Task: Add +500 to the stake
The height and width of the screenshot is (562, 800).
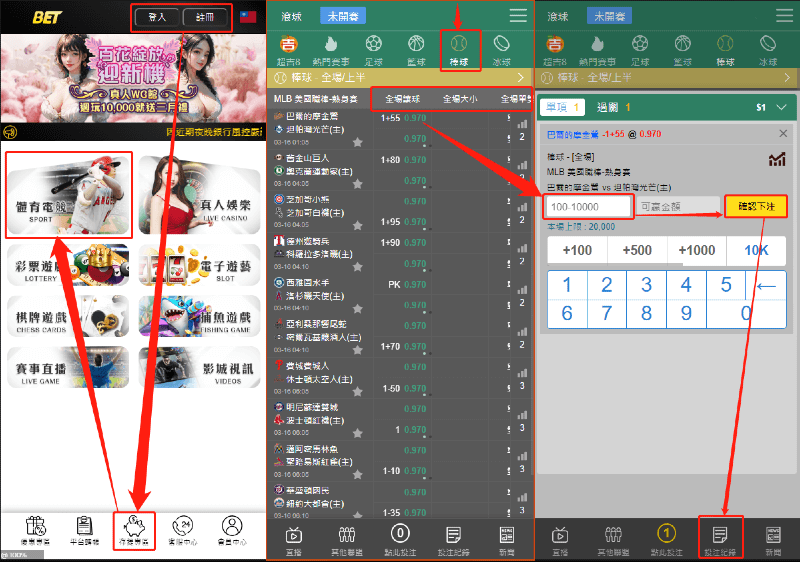Action: pos(637,250)
